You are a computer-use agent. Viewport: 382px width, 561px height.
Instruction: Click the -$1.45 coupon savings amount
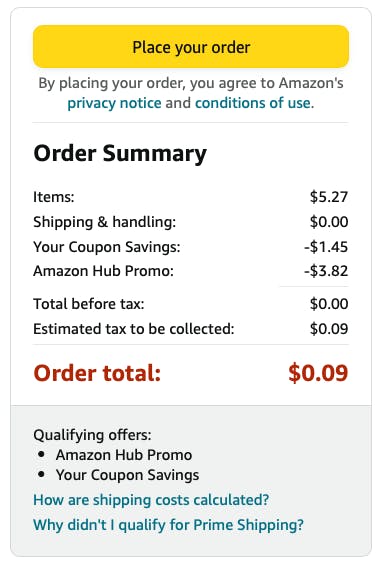(326, 247)
